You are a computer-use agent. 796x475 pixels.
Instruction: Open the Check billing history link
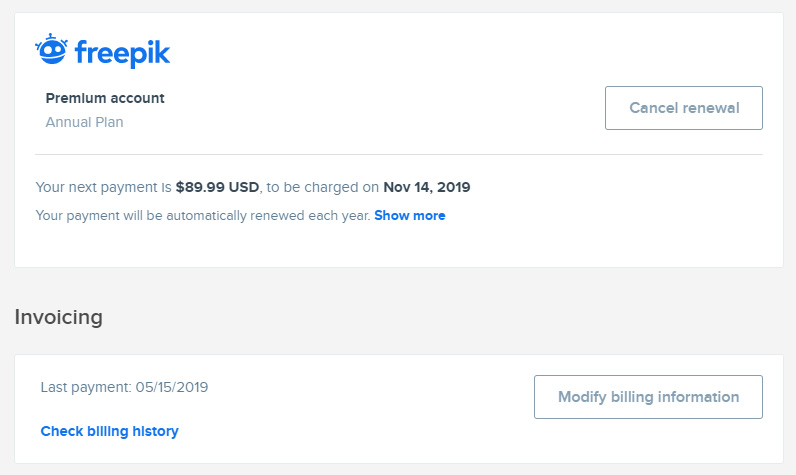click(x=110, y=431)
